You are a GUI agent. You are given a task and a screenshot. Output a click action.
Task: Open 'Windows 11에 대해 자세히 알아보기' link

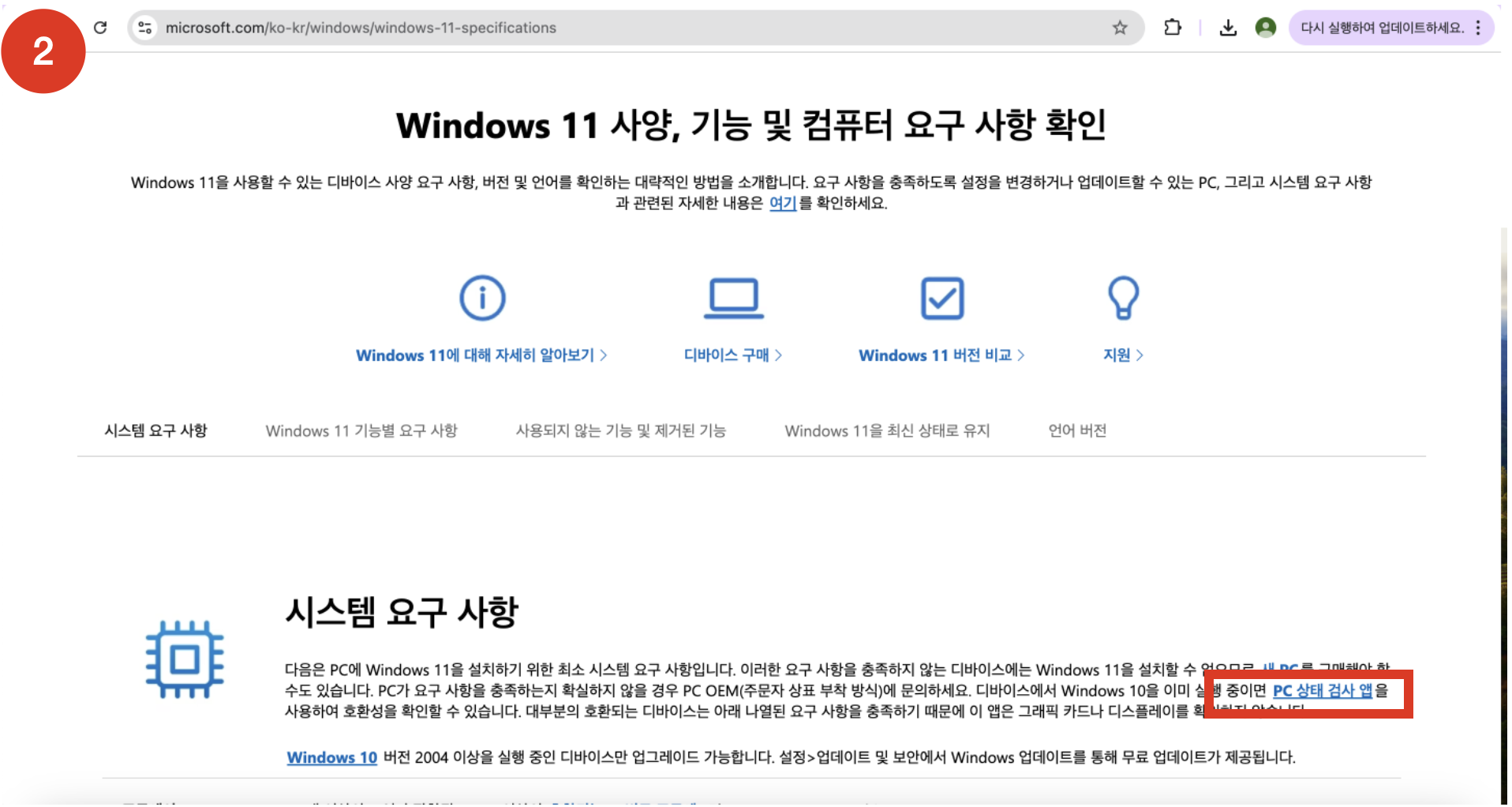[481, 355]
